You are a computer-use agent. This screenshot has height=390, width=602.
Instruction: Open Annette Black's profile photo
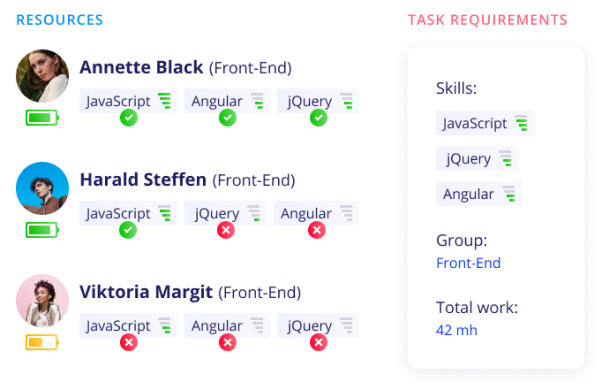coord(42,76)
